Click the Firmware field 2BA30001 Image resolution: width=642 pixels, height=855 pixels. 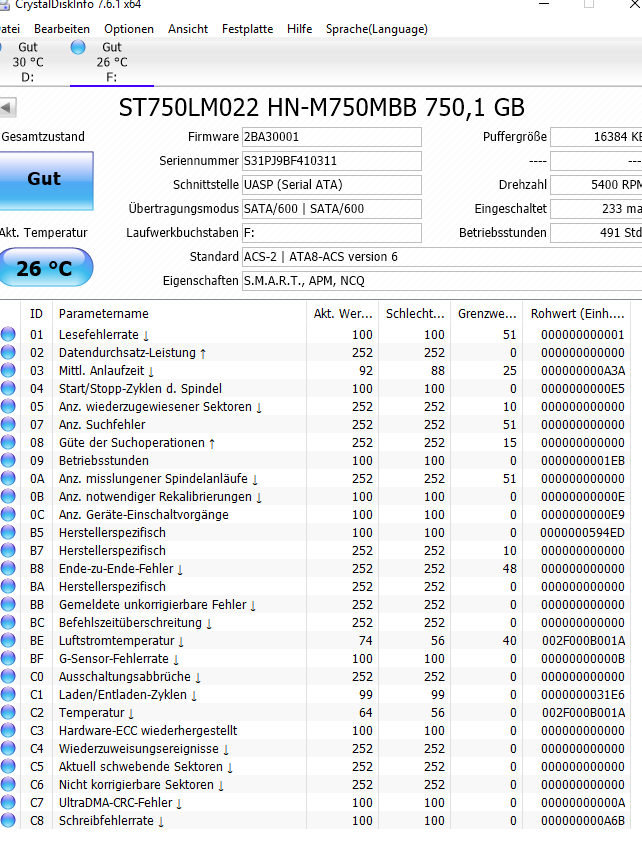332,137
